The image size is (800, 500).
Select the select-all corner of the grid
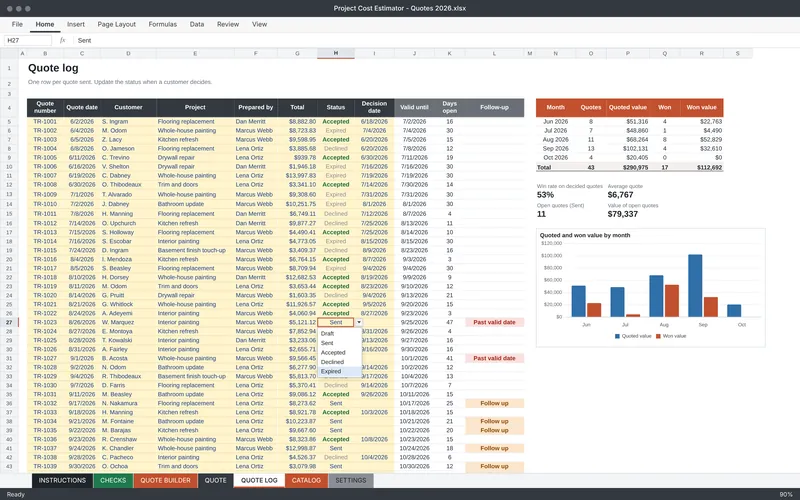coord(9,54)
